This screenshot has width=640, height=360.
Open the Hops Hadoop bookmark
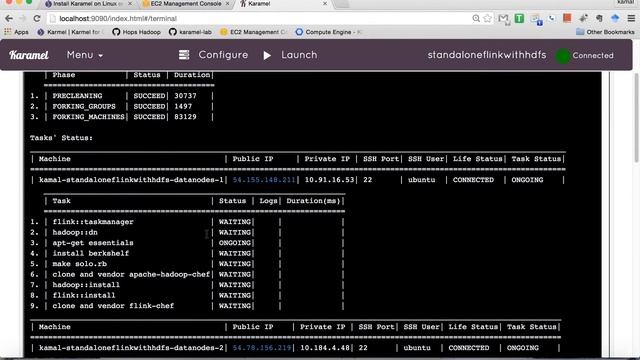tap(136, 32)
